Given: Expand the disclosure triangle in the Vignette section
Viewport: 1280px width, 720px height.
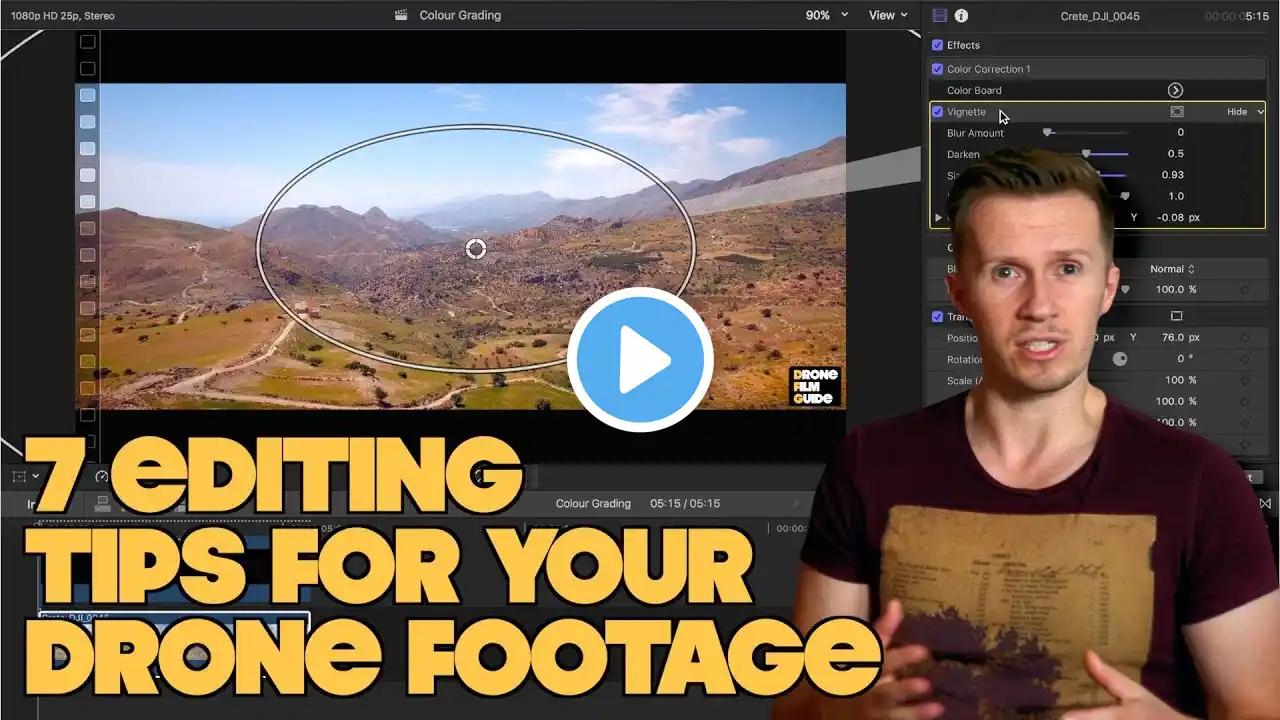Looking at the screenshot, I should (938, 217).
